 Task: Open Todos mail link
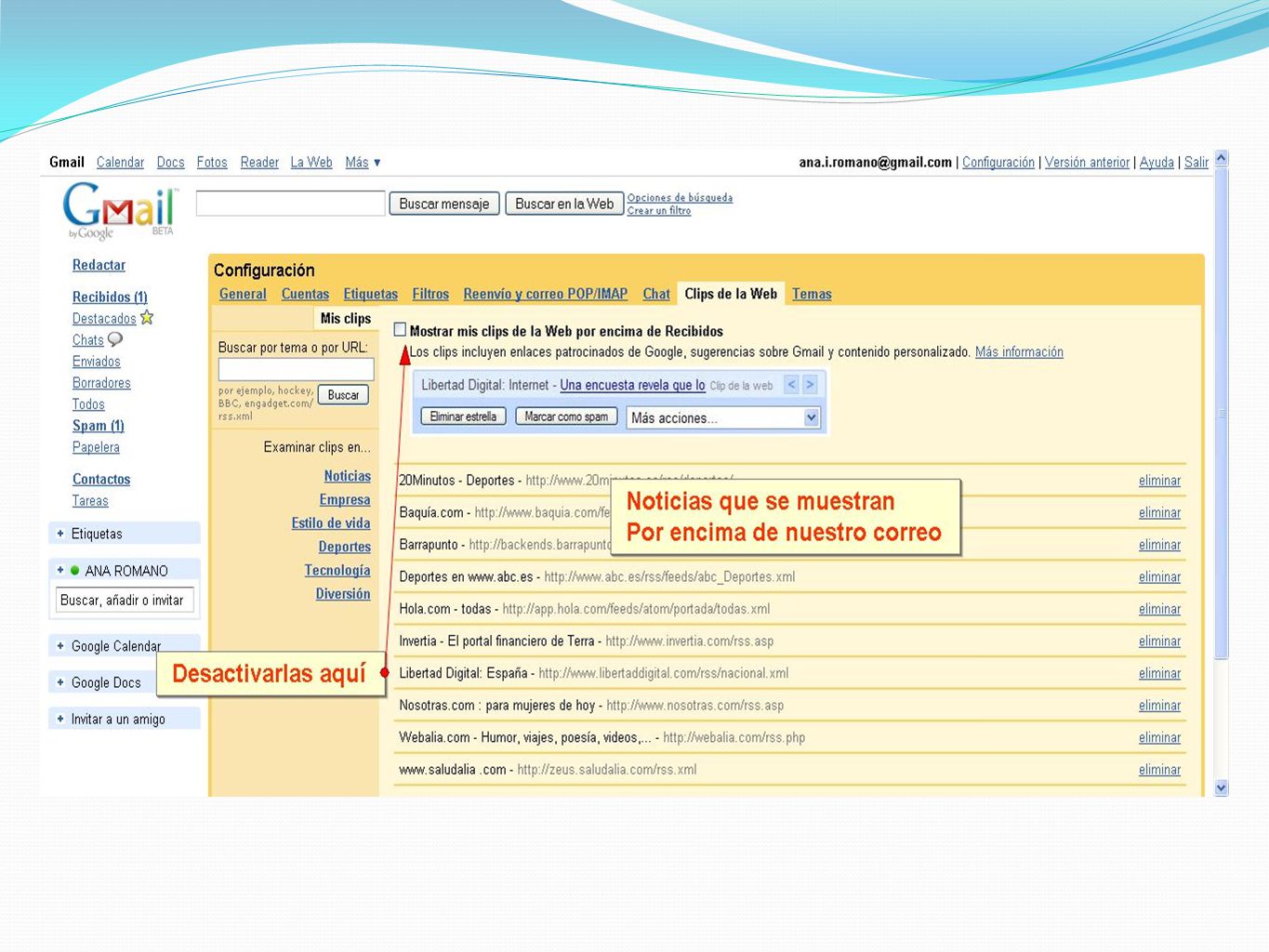[x=88, y=404]
